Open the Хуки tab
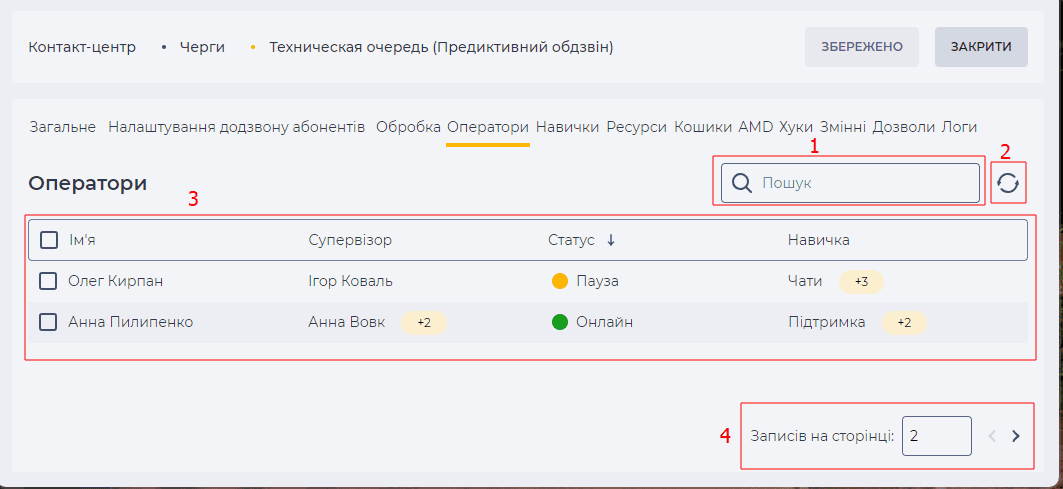 coord(797,127)
